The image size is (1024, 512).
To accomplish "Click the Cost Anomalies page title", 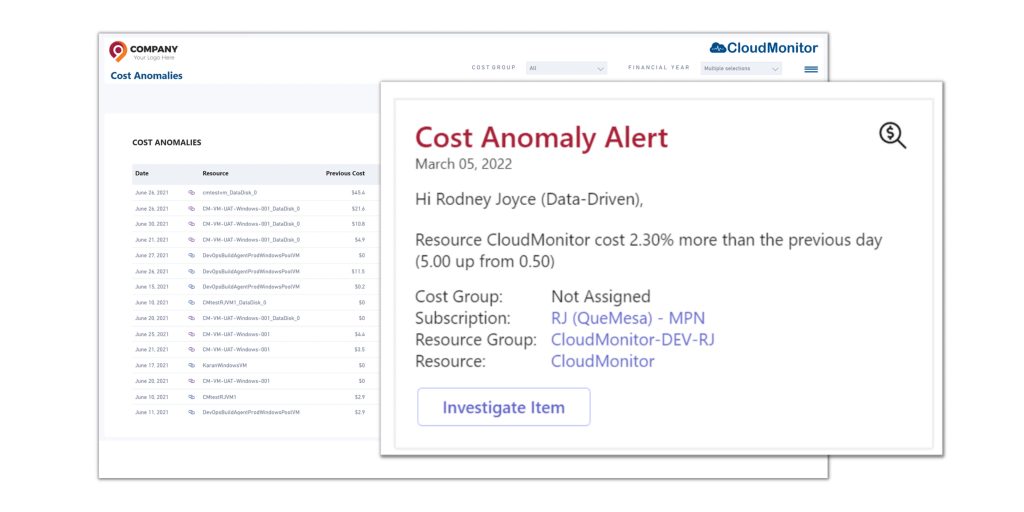I will [147, 76].
